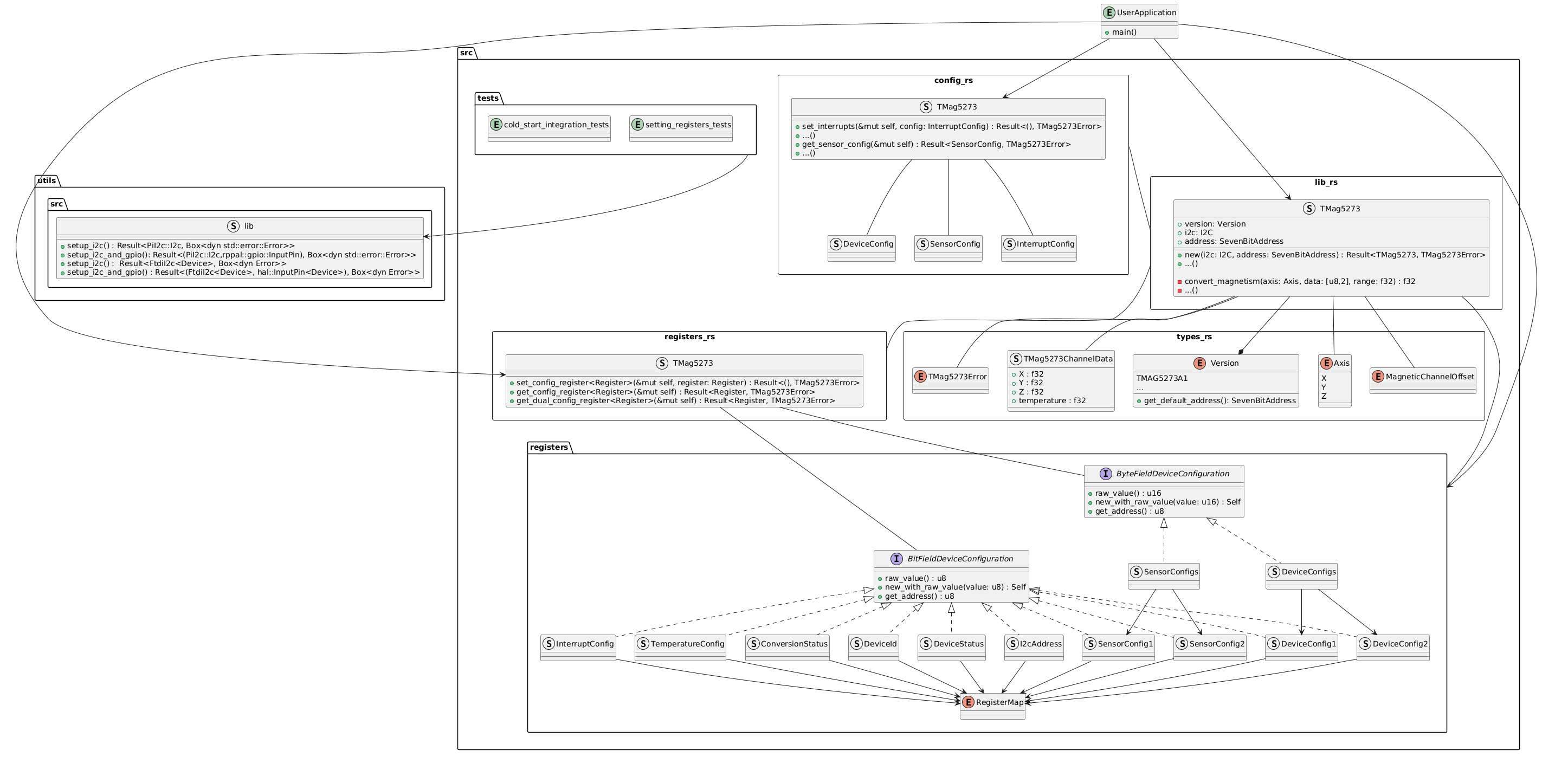Click the I icon of BitFieldDeviceConfiguration
The width and height of the screenshot is (1568, 757).
[896, 559]
